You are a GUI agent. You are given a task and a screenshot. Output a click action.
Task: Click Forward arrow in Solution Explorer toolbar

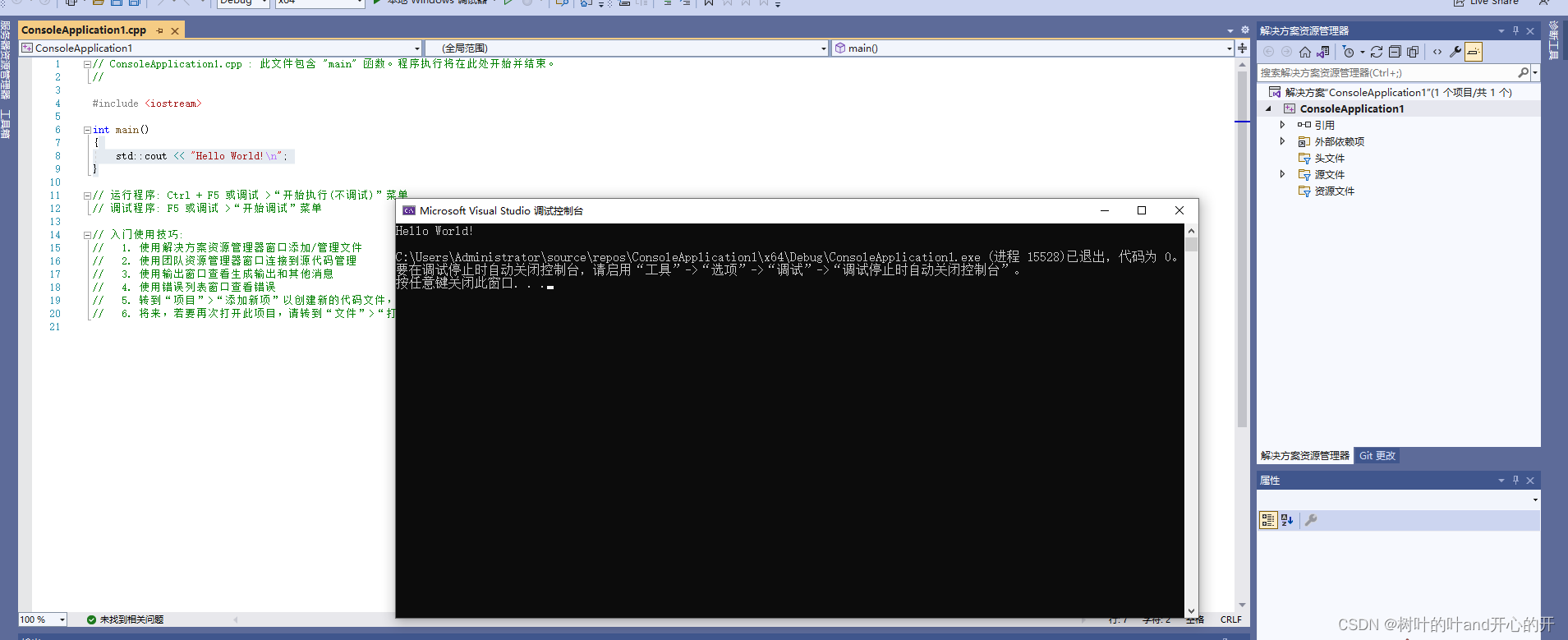[x=1286, y=52]
